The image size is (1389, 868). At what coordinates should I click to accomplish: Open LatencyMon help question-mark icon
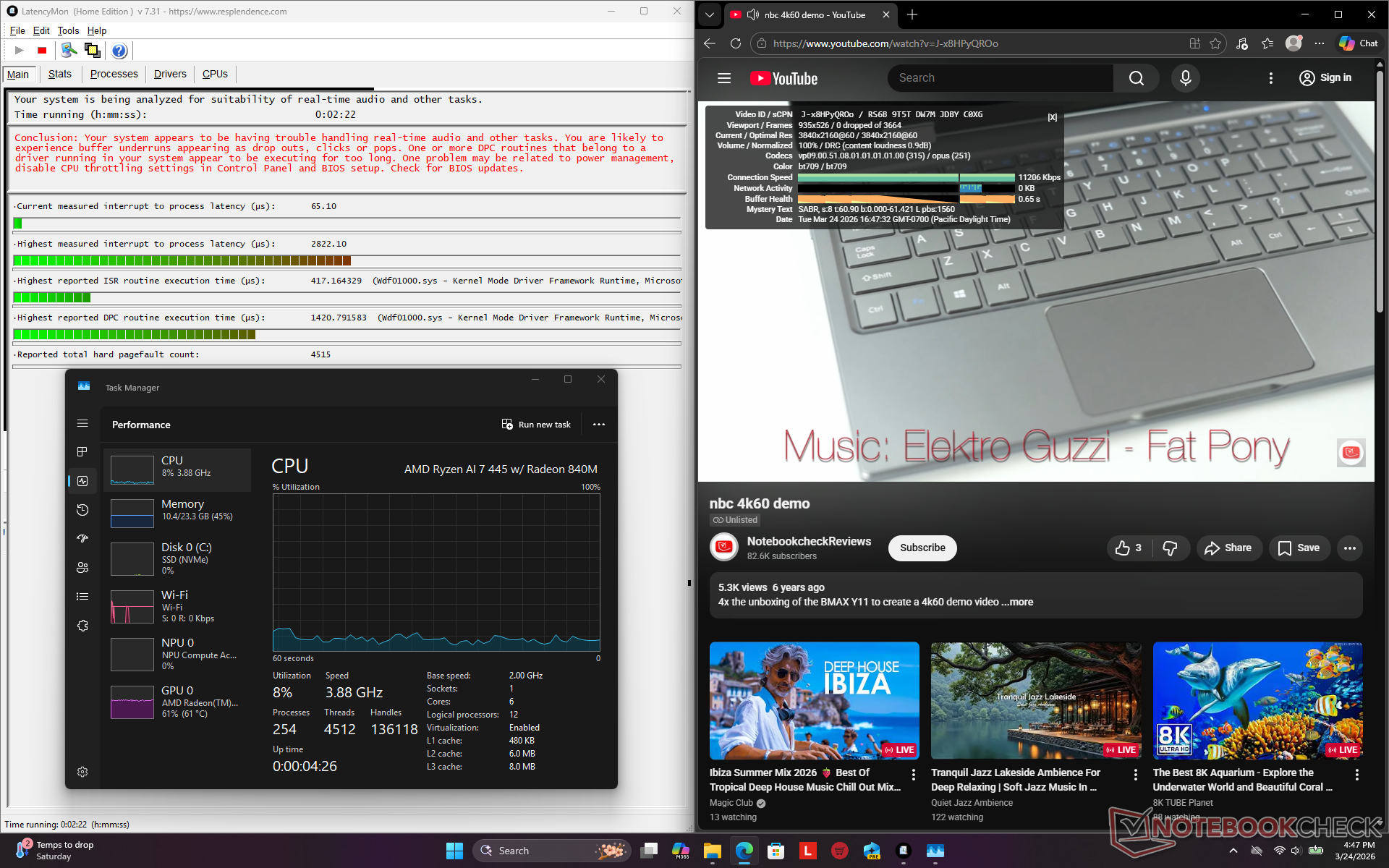(x=119, y=50)
